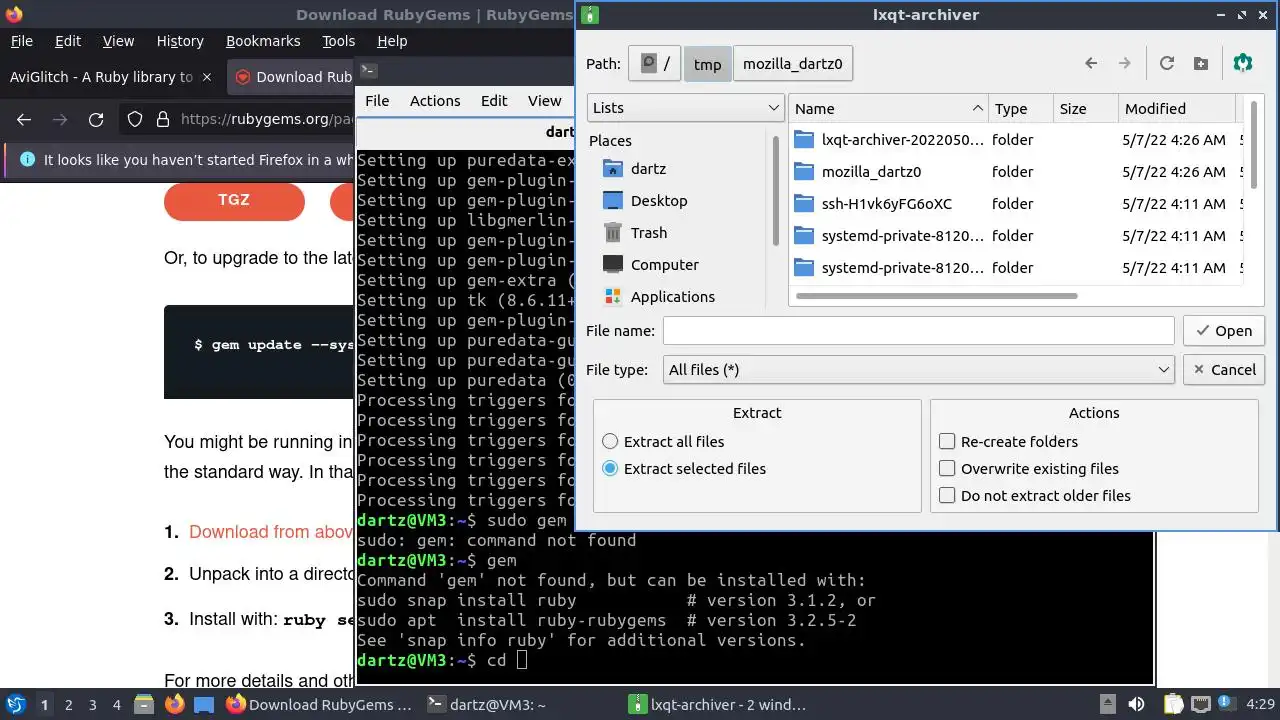Viewport: 1280px width, 720px height.
Task: Click the mozilla_dartz0 path button
Action: [792, 64]
